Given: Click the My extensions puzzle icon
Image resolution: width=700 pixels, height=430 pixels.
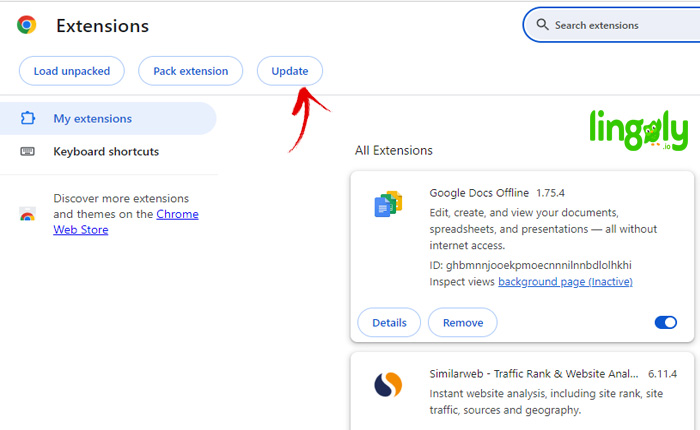Looking at the screenshot, I should tap(28, 118).
